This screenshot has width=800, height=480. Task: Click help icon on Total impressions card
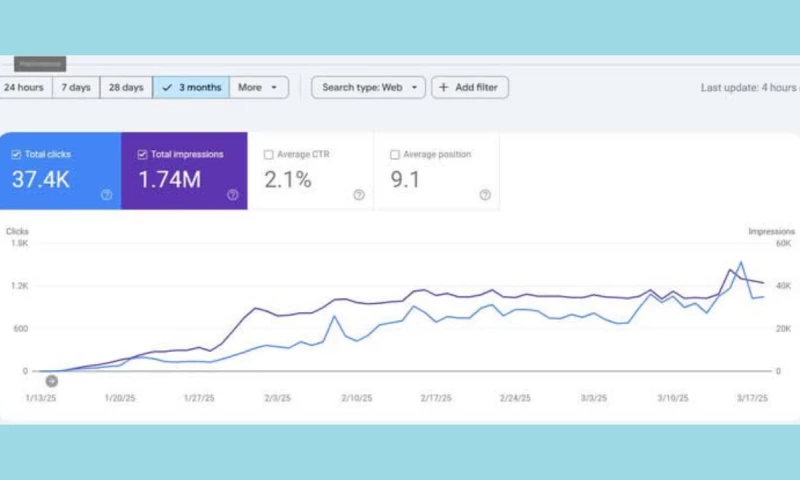click(233, 195)
